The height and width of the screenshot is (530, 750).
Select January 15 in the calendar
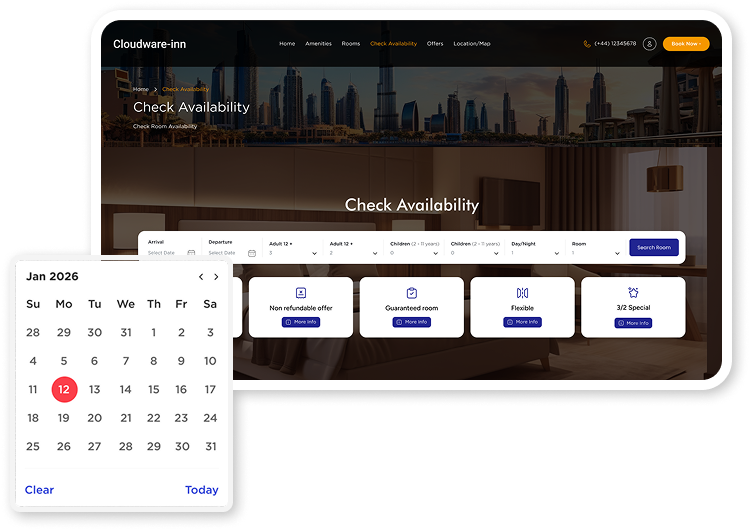[x=154, y=390]
